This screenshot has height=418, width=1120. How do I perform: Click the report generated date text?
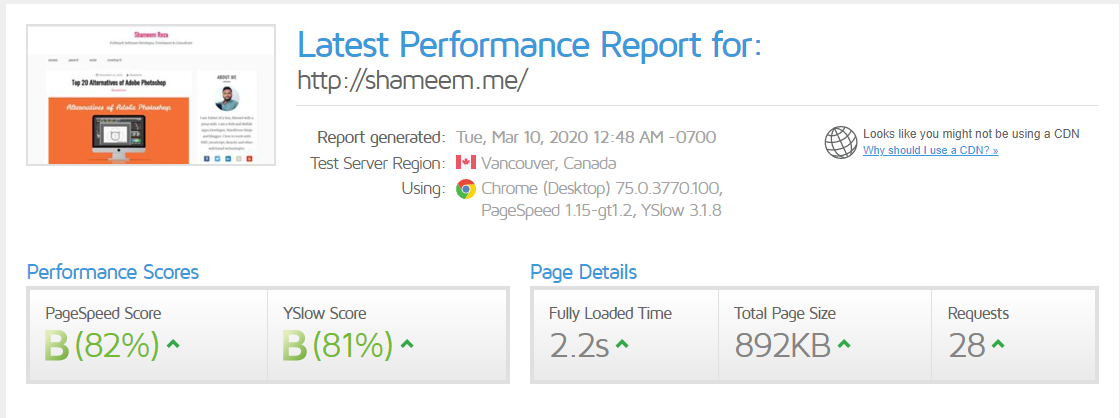586,137
